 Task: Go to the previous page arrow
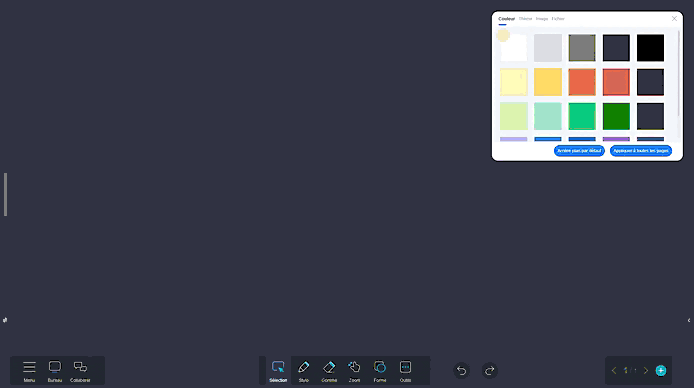[614, 370]
